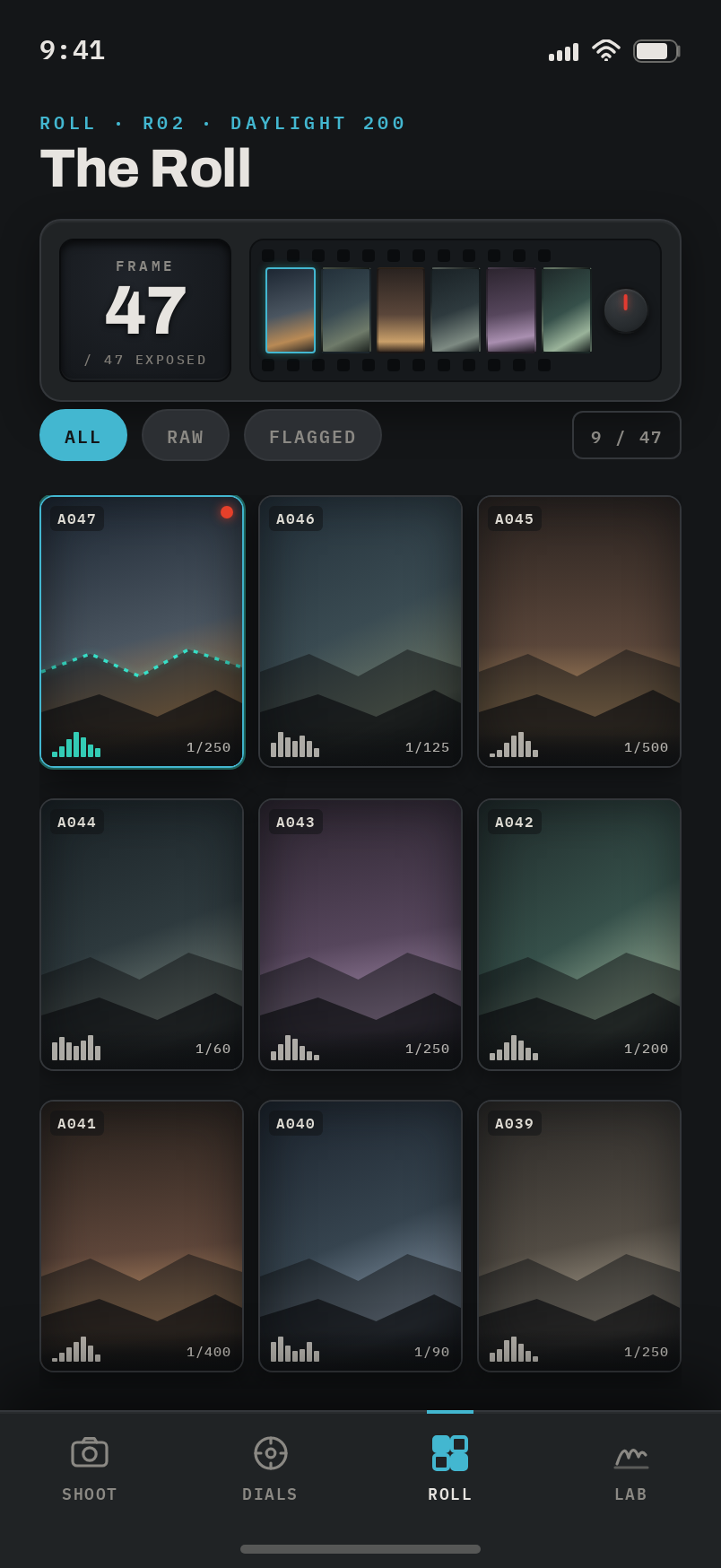
Task: Tap the histogram on frame A047
Action: 76,745
